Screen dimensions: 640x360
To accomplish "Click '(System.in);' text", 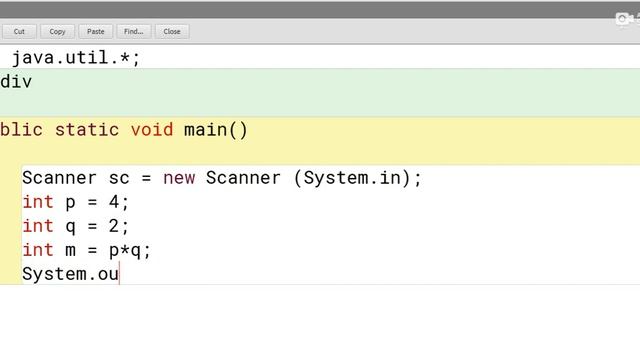I will click(357, 178).
